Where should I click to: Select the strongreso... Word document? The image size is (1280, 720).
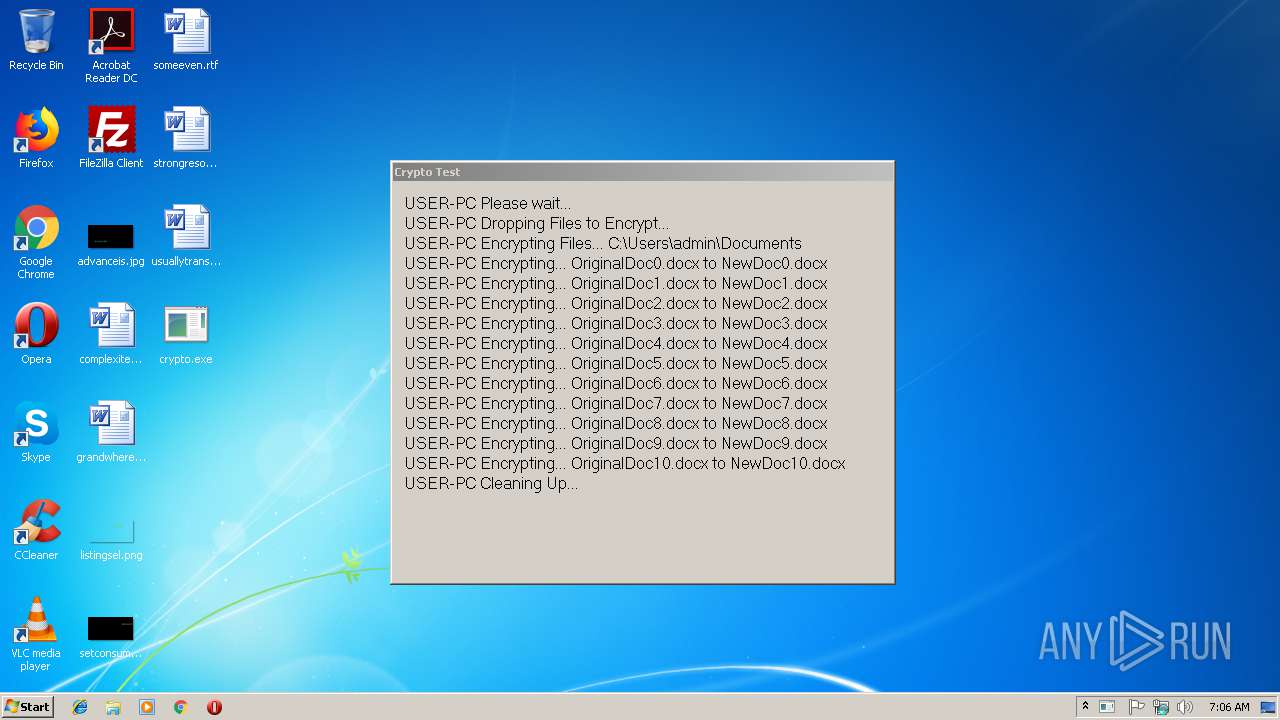tap(186, 138)
